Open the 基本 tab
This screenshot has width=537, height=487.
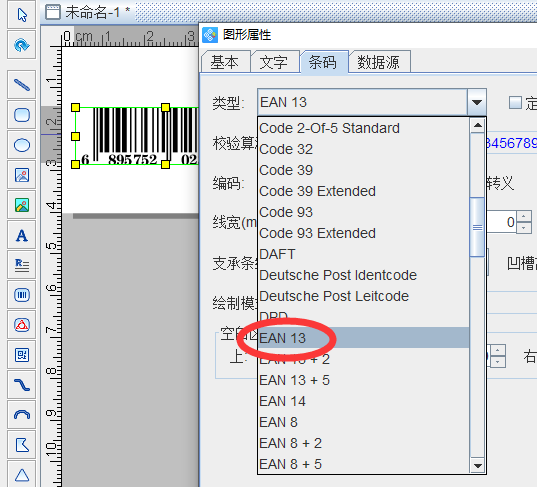pyautogui.click(x=225, y=62)
